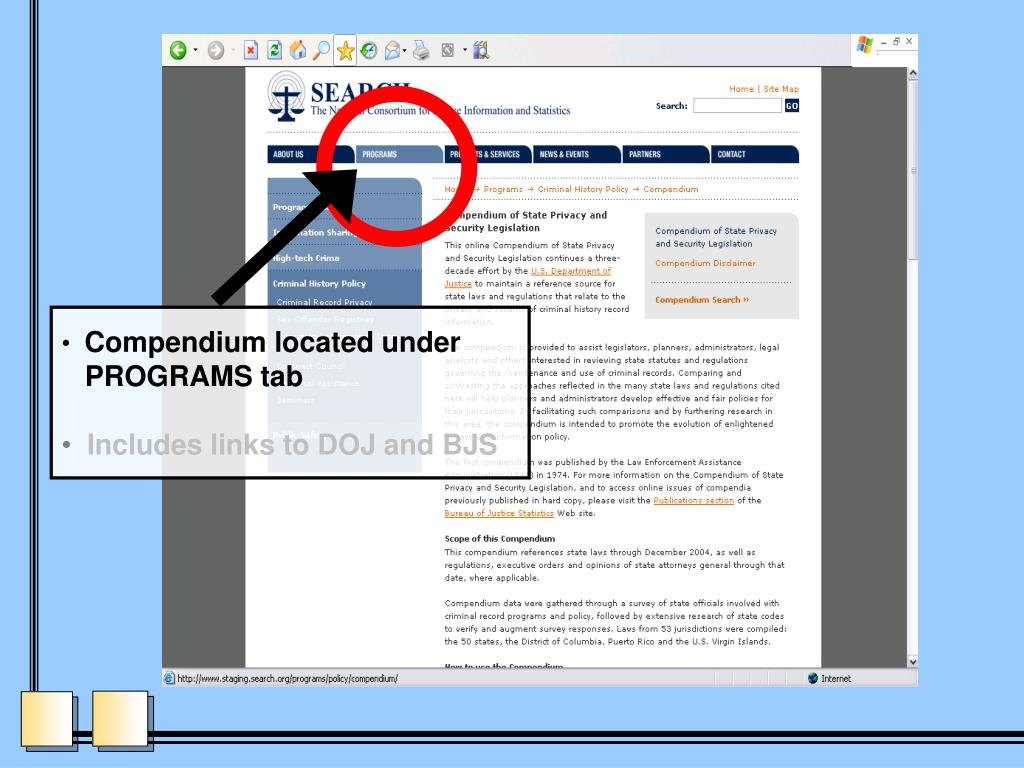Screen dimensions: 1024x768
Task: Click the GO search button
Action: pos(792,106)
